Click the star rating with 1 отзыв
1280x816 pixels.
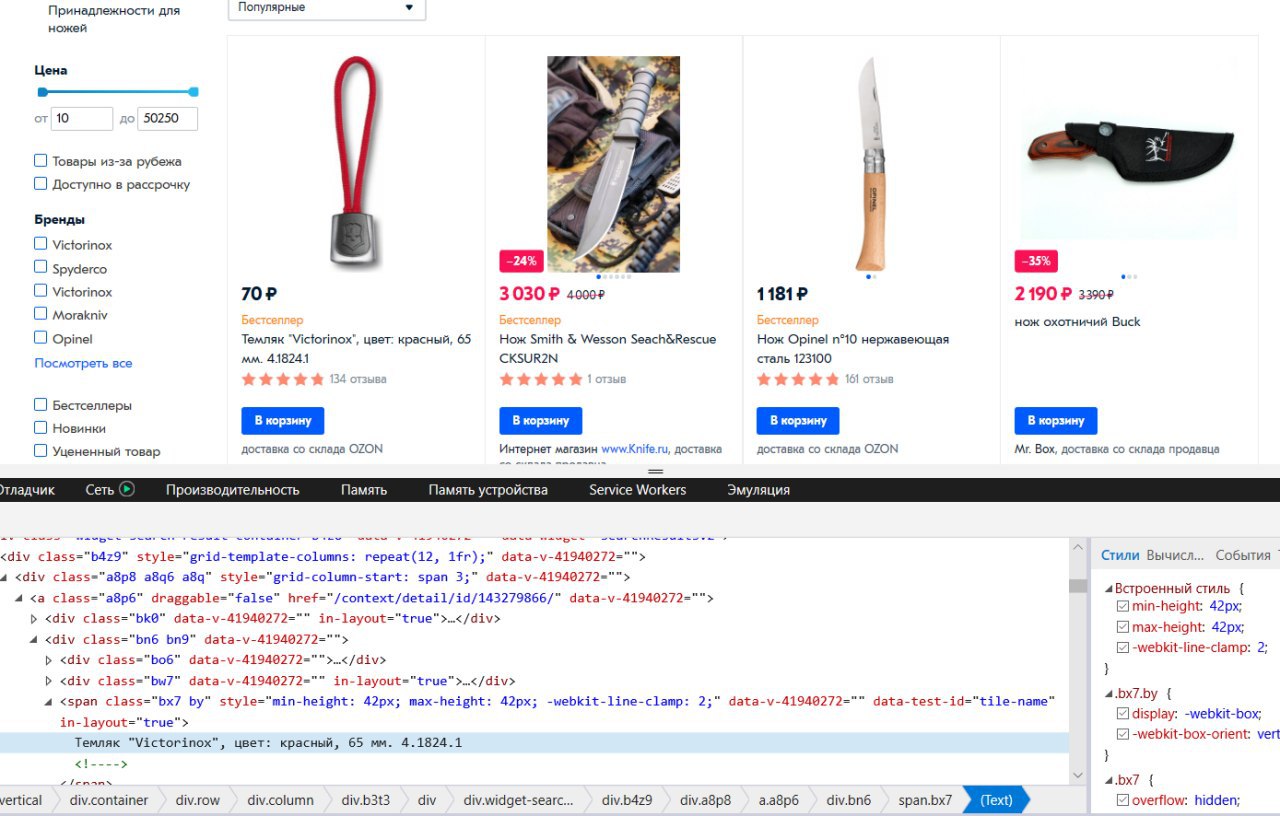point(541,379)
